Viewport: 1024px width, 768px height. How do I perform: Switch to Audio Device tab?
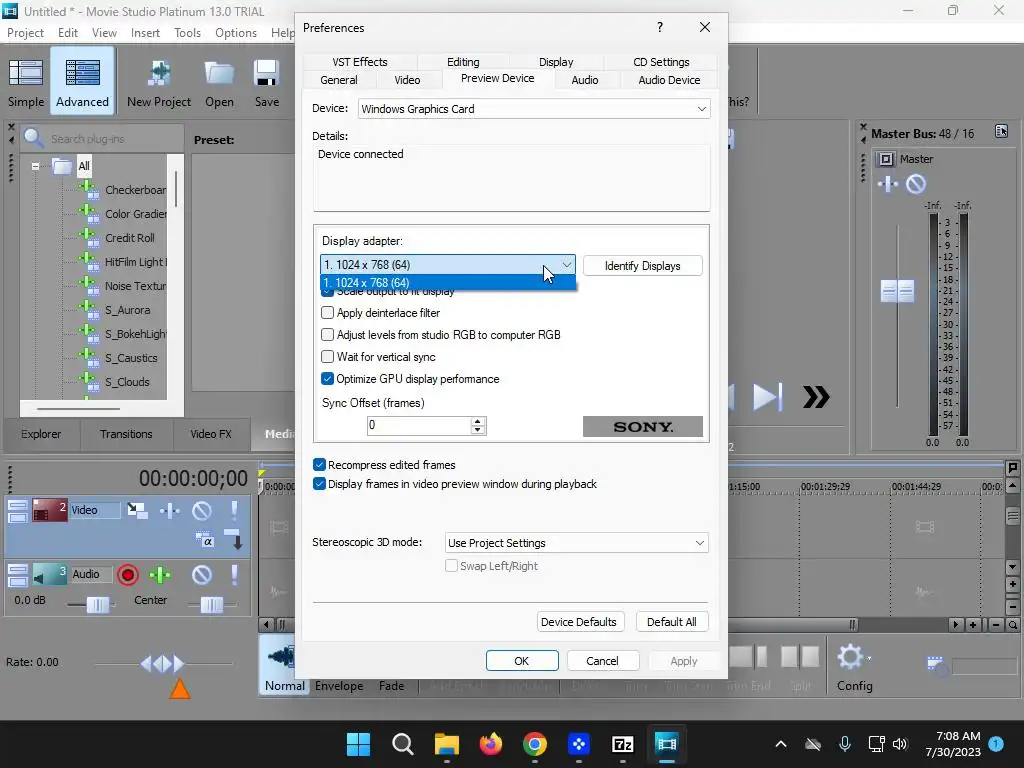click(x=669, y=80)
